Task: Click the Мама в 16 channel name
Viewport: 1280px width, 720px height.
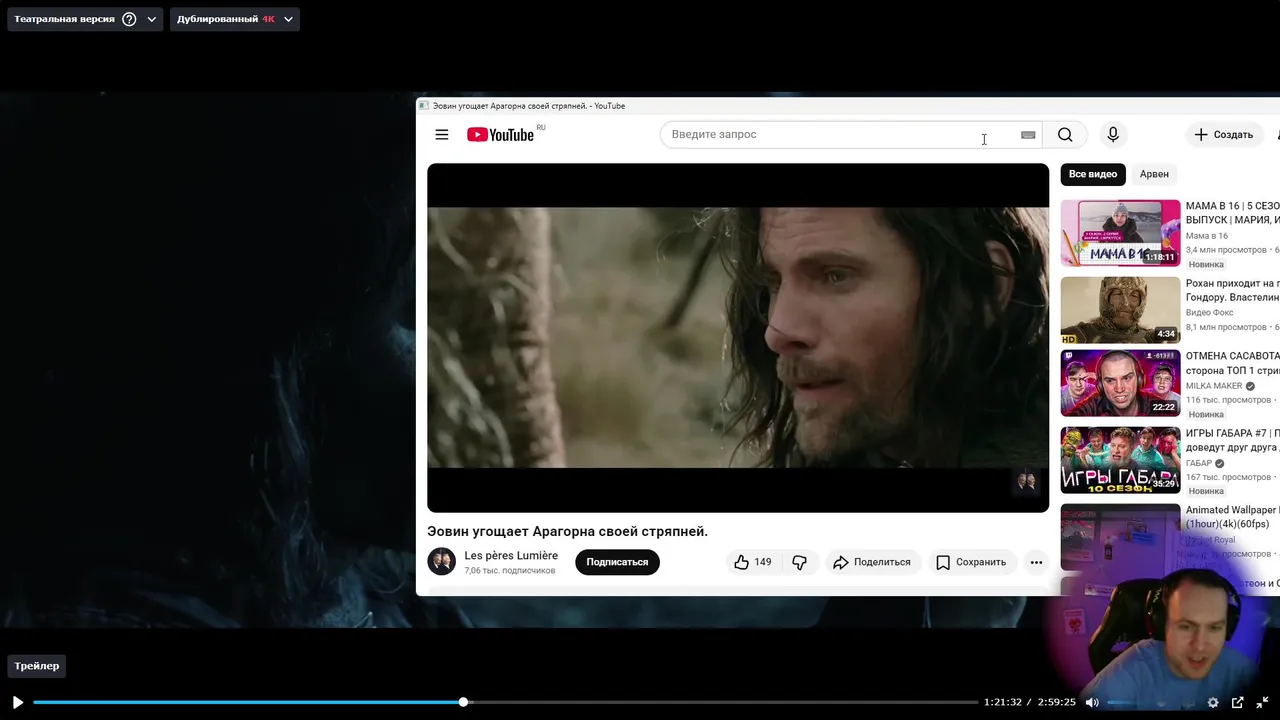Action: (x=1207, y=236)
